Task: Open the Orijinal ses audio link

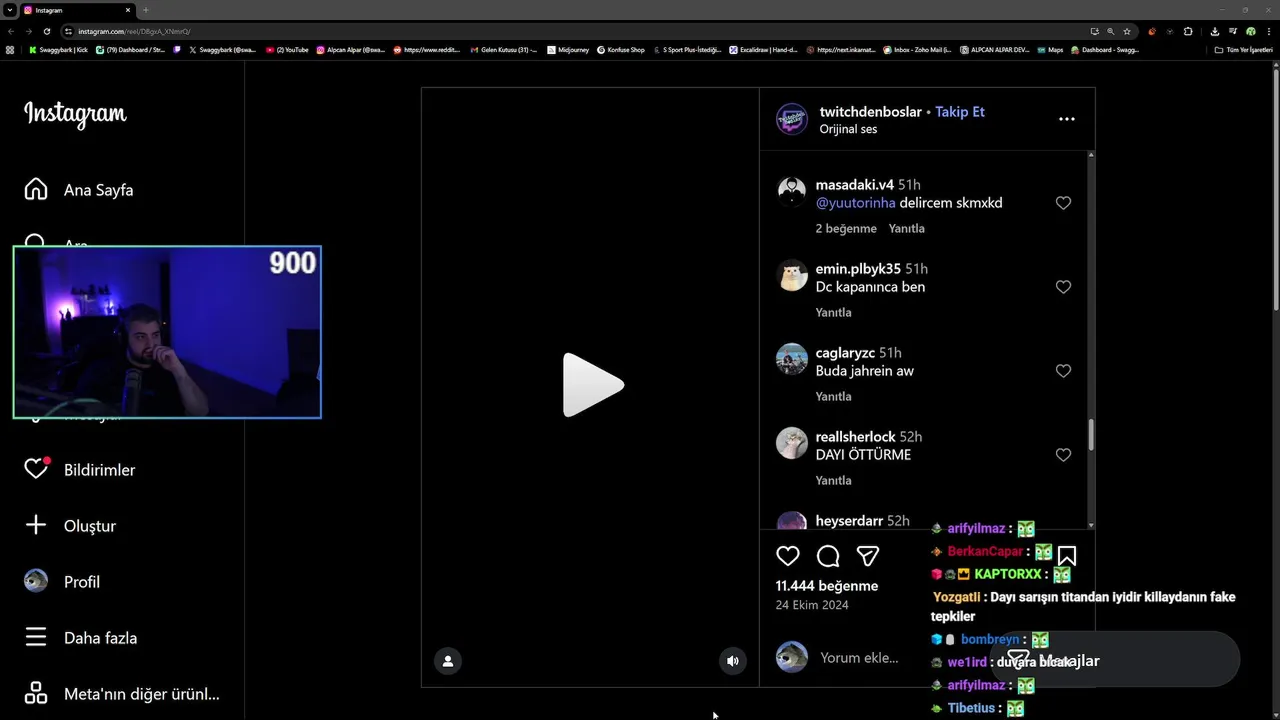Action: click(848, 129)
